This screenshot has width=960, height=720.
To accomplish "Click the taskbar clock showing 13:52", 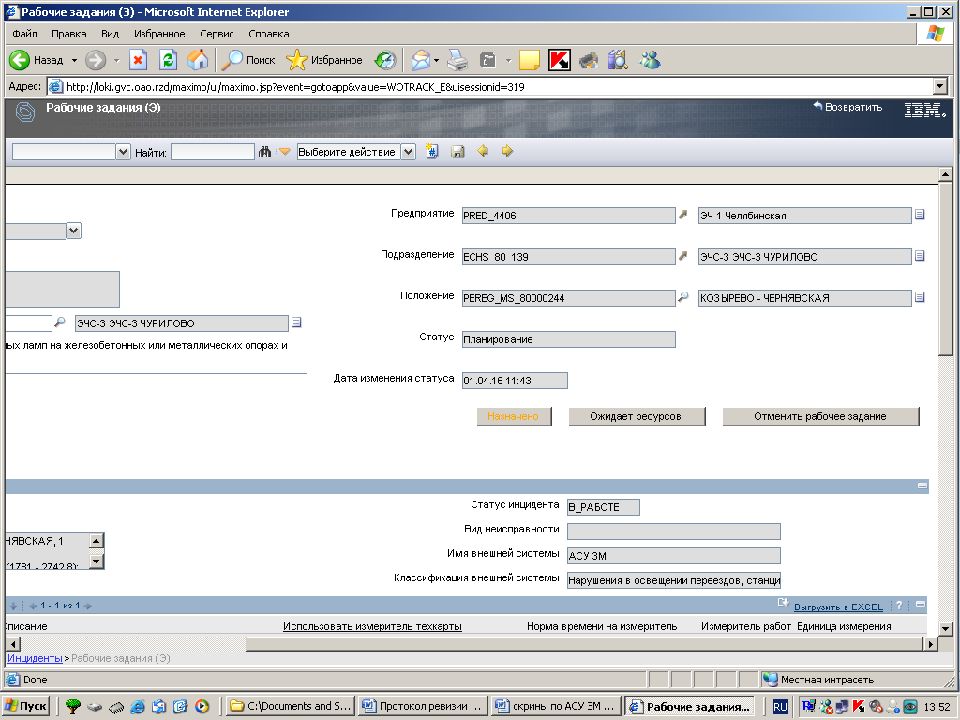I will pyautogui.click(x=937, y=707).
